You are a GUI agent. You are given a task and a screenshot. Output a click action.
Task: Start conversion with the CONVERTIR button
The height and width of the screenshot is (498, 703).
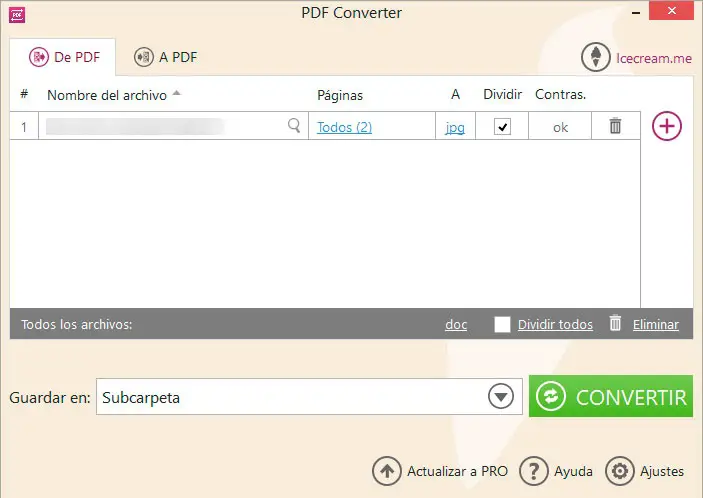pyautogui.click(x=611, y=396)
